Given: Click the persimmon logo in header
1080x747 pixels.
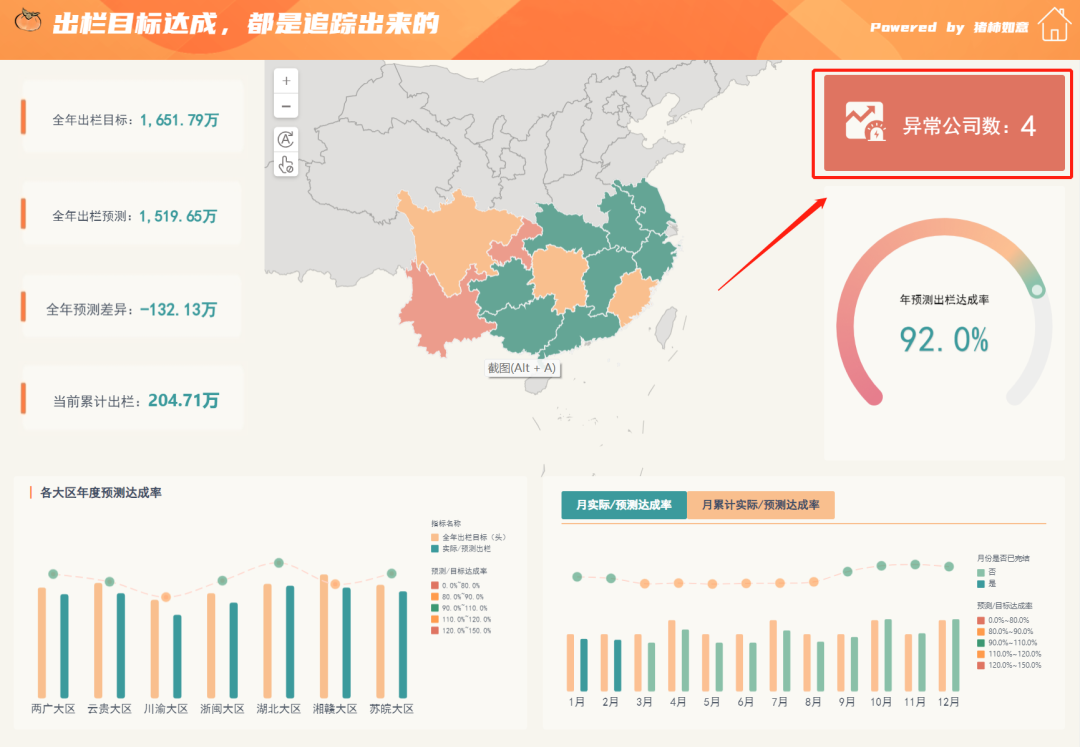Looking at the screenshot, I should [x=28, y=21].
